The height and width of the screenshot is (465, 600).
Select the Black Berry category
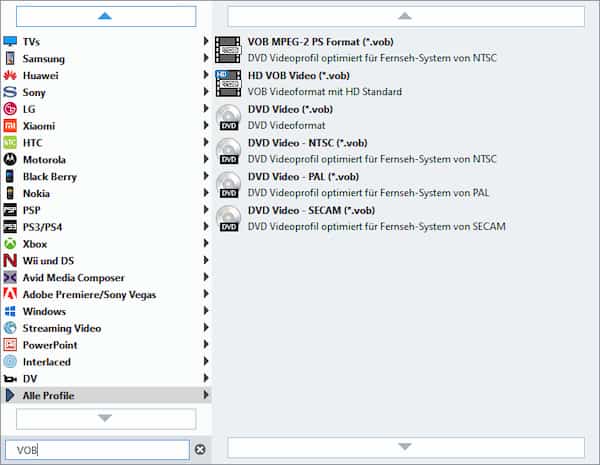tap(106, 176)
